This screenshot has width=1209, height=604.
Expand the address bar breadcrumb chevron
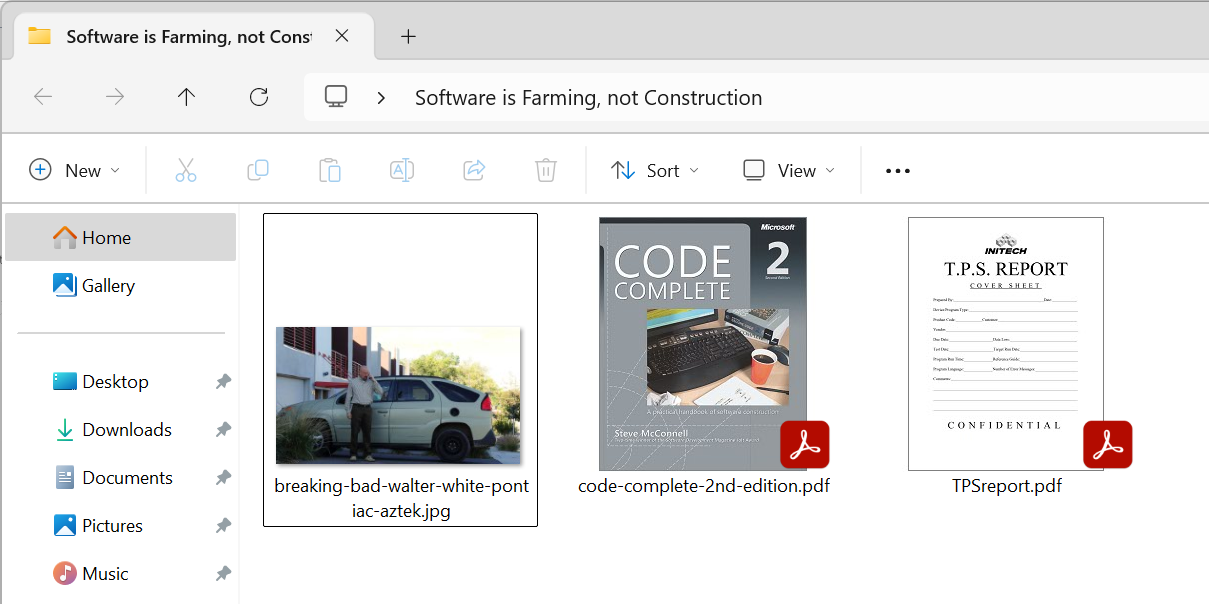[381, 98]
